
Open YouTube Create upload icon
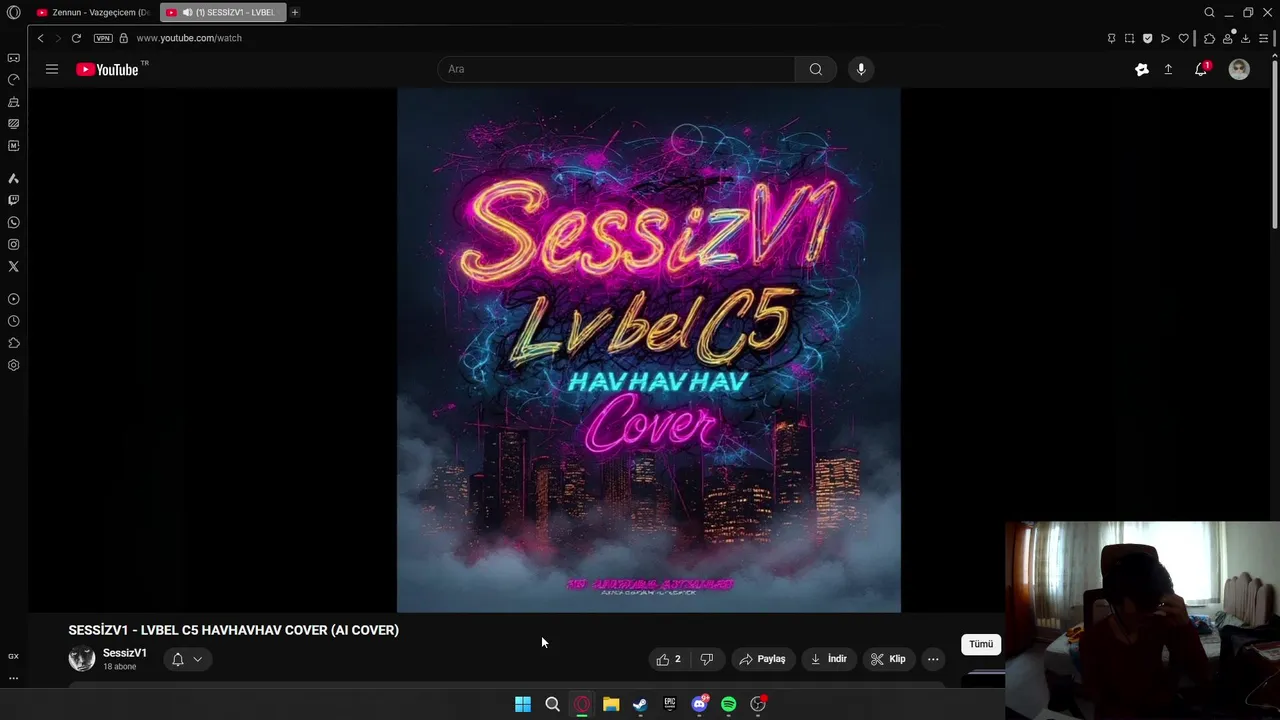pyautogui.click(x=1168, y=69)
